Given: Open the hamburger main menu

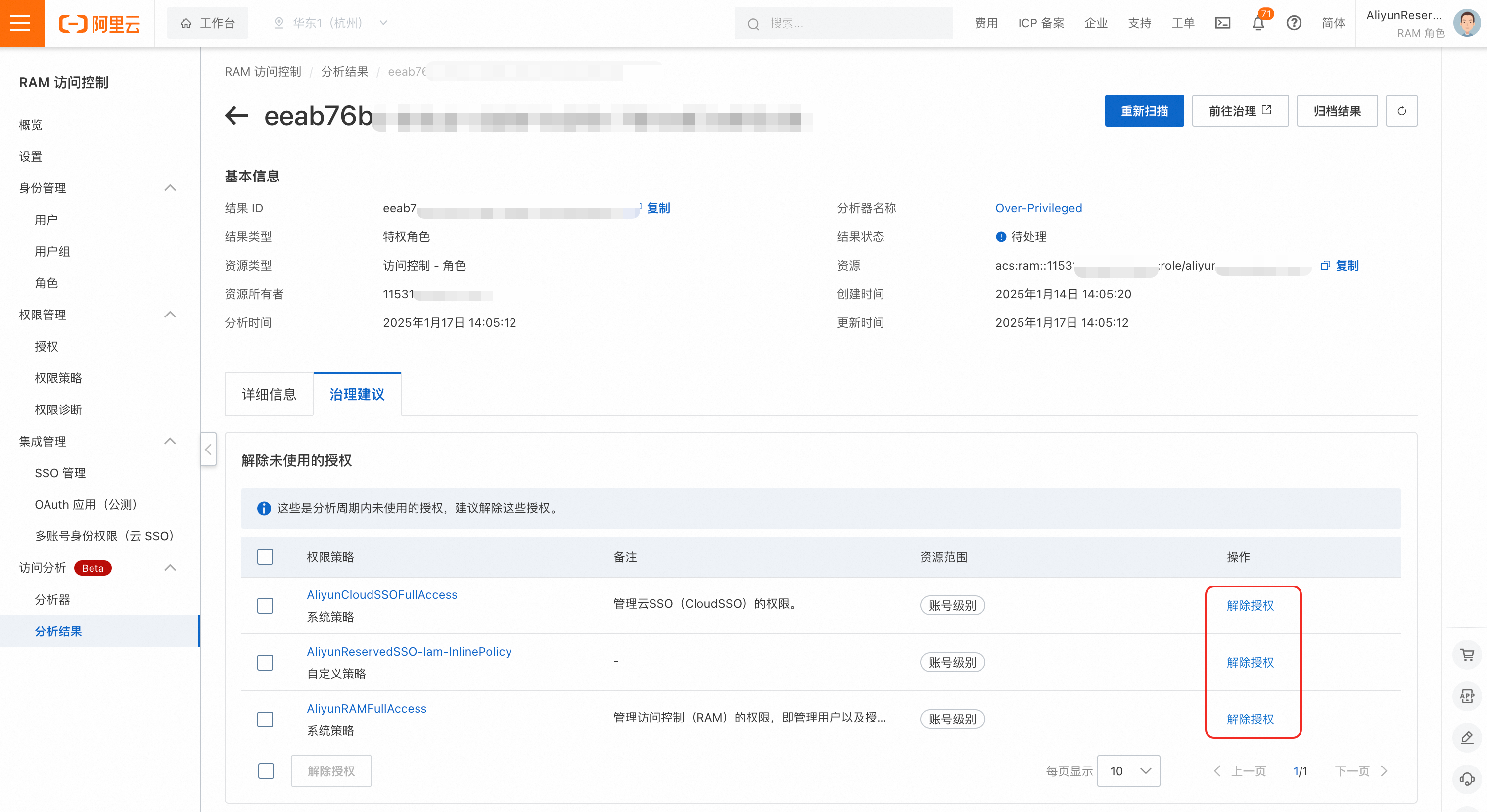Looking at the screenshot, I should (20, 23).
